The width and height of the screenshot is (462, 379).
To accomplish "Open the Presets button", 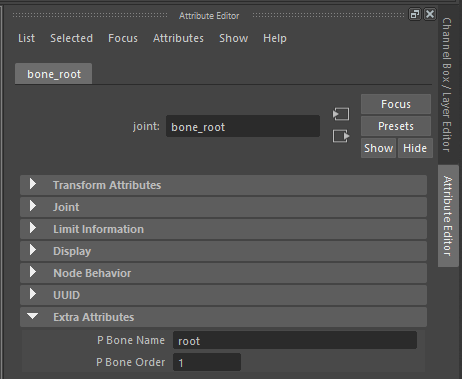I will (x=396, y=126).
